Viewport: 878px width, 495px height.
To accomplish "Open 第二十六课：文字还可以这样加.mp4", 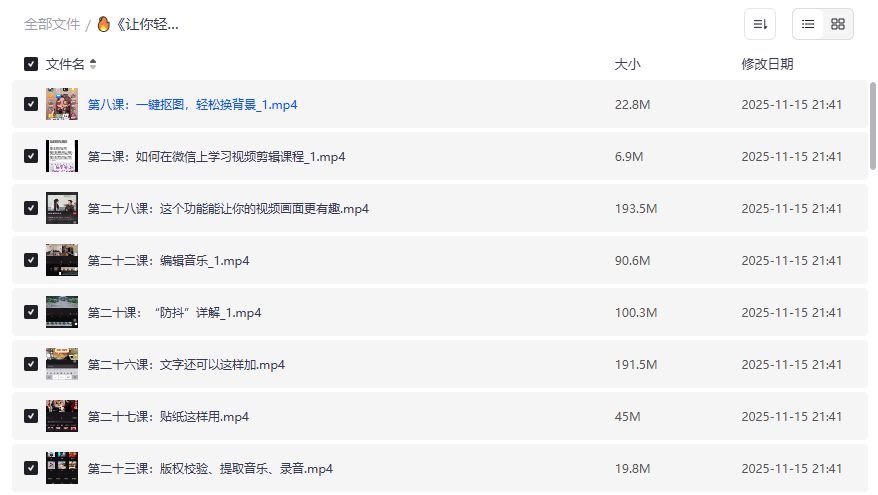I will (x=186, y=365).
